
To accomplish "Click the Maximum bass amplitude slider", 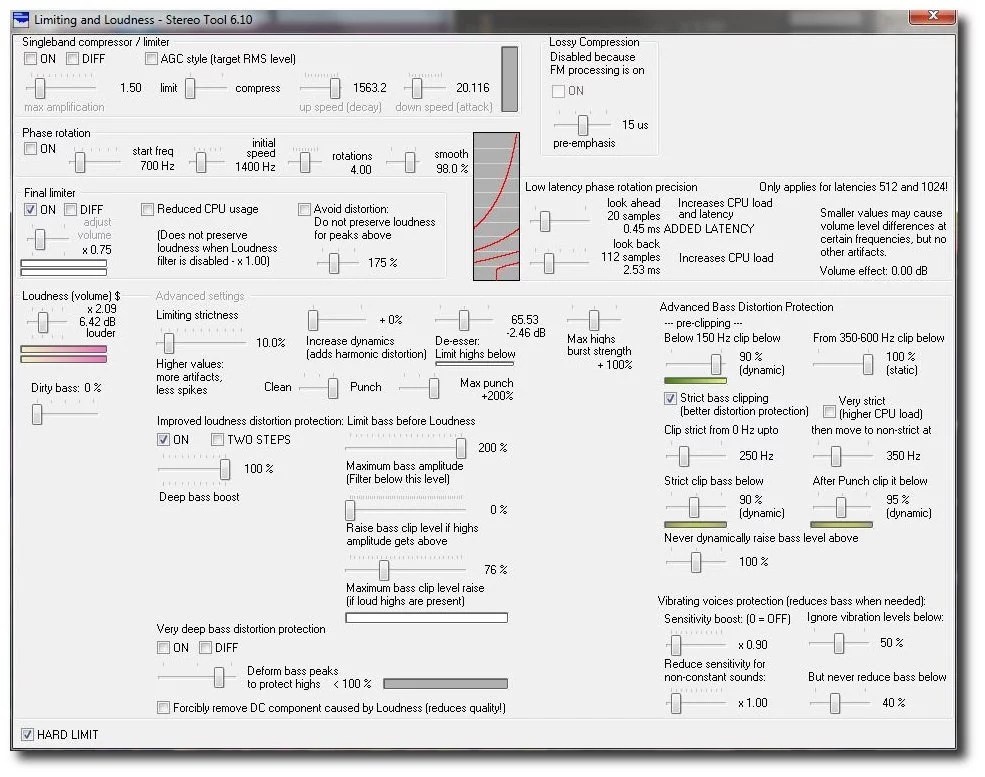I will tap(460, 449).
